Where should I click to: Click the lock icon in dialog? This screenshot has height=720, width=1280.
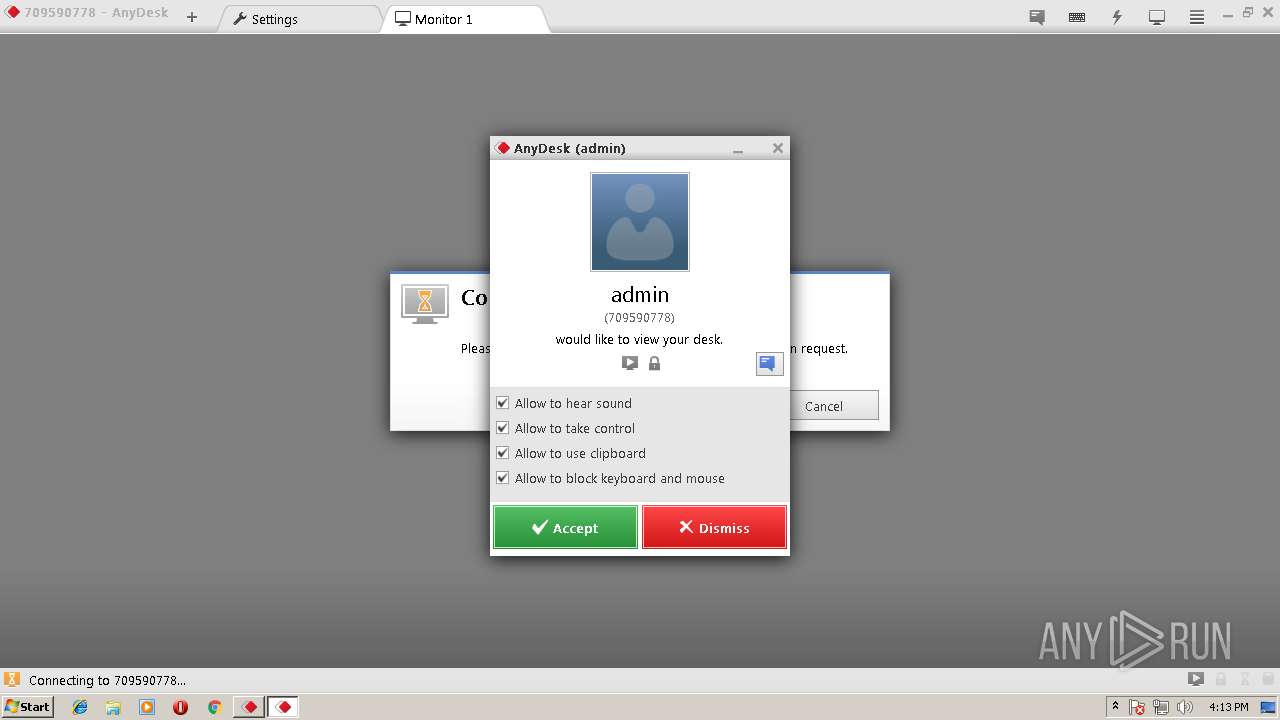(654, 363)
